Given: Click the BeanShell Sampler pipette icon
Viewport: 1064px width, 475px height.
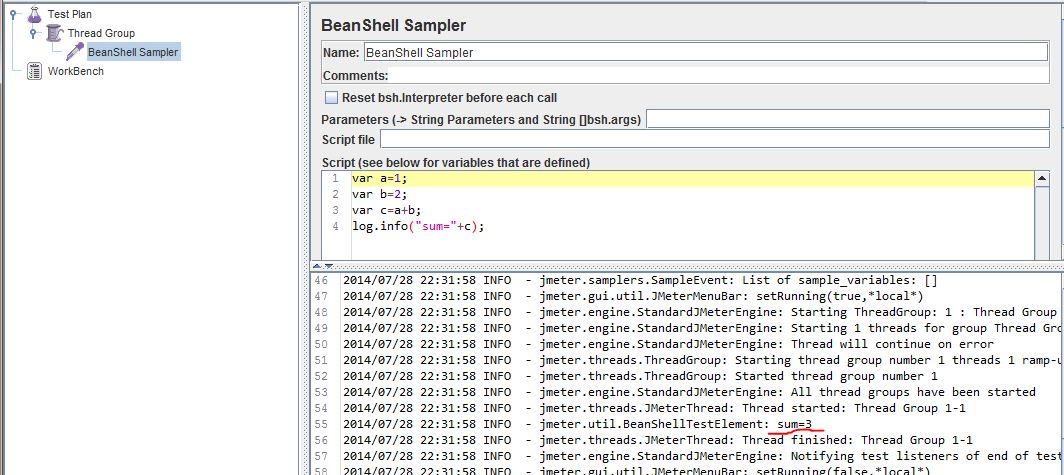Looking at the screenshot, I should (75, 52).
